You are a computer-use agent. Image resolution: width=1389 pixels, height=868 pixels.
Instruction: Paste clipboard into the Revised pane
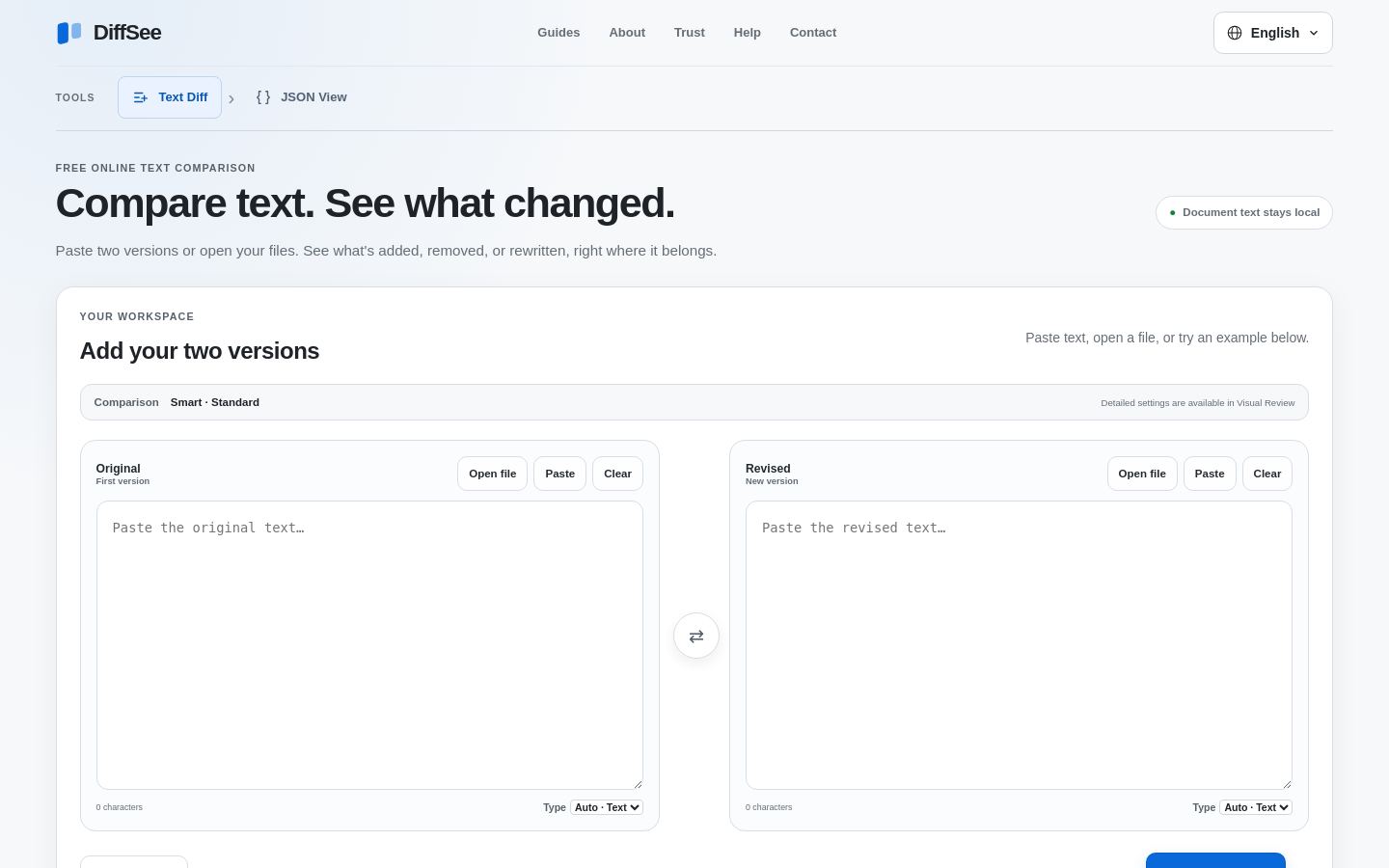pos(1210,474)
